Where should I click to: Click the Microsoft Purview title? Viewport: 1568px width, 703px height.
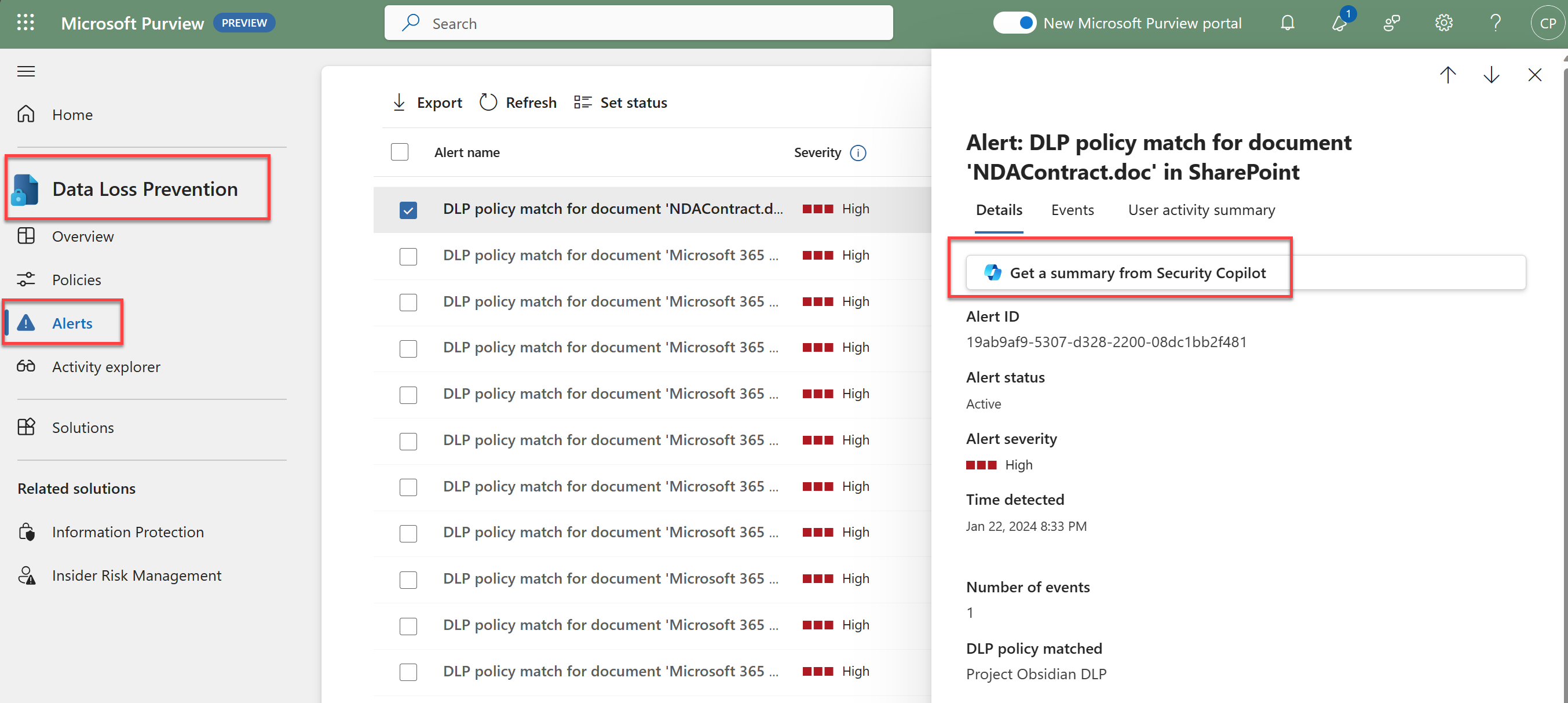pyautogui.click(x=132, y=23)
